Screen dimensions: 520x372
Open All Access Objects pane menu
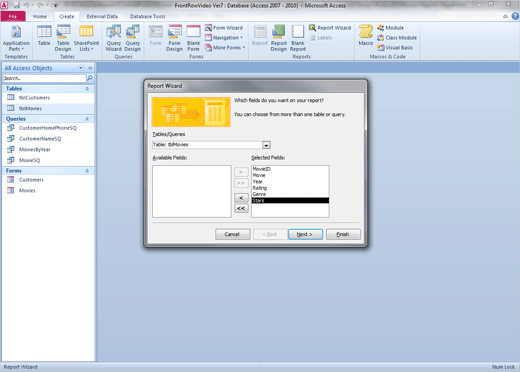[x=81, y=68]
